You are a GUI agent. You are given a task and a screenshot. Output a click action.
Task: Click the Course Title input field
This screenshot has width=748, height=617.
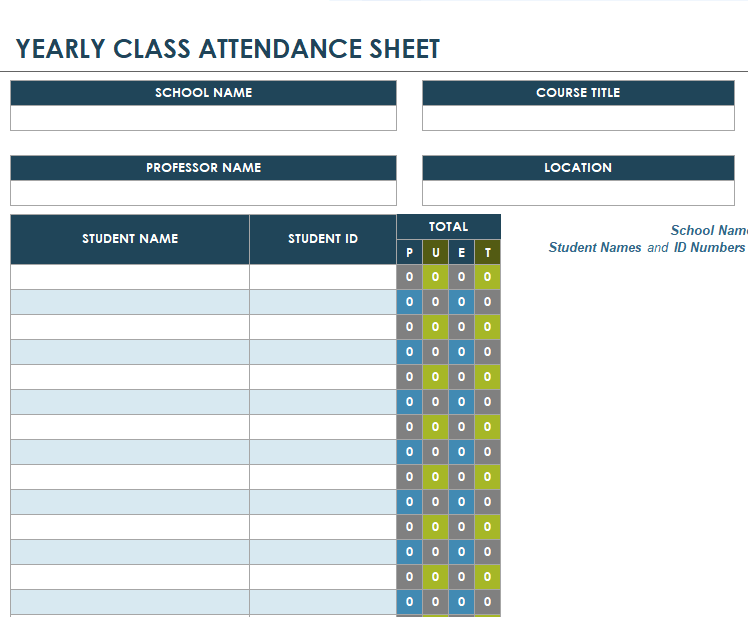[578, 118]
